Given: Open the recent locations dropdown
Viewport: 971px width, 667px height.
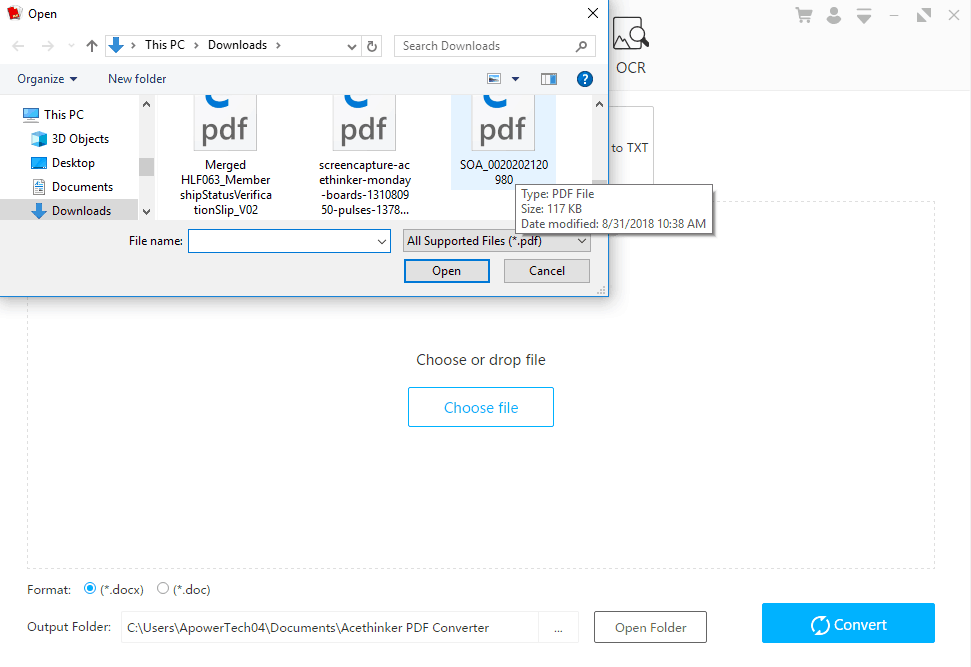Looking at the screenshot, I should point(71,46).
